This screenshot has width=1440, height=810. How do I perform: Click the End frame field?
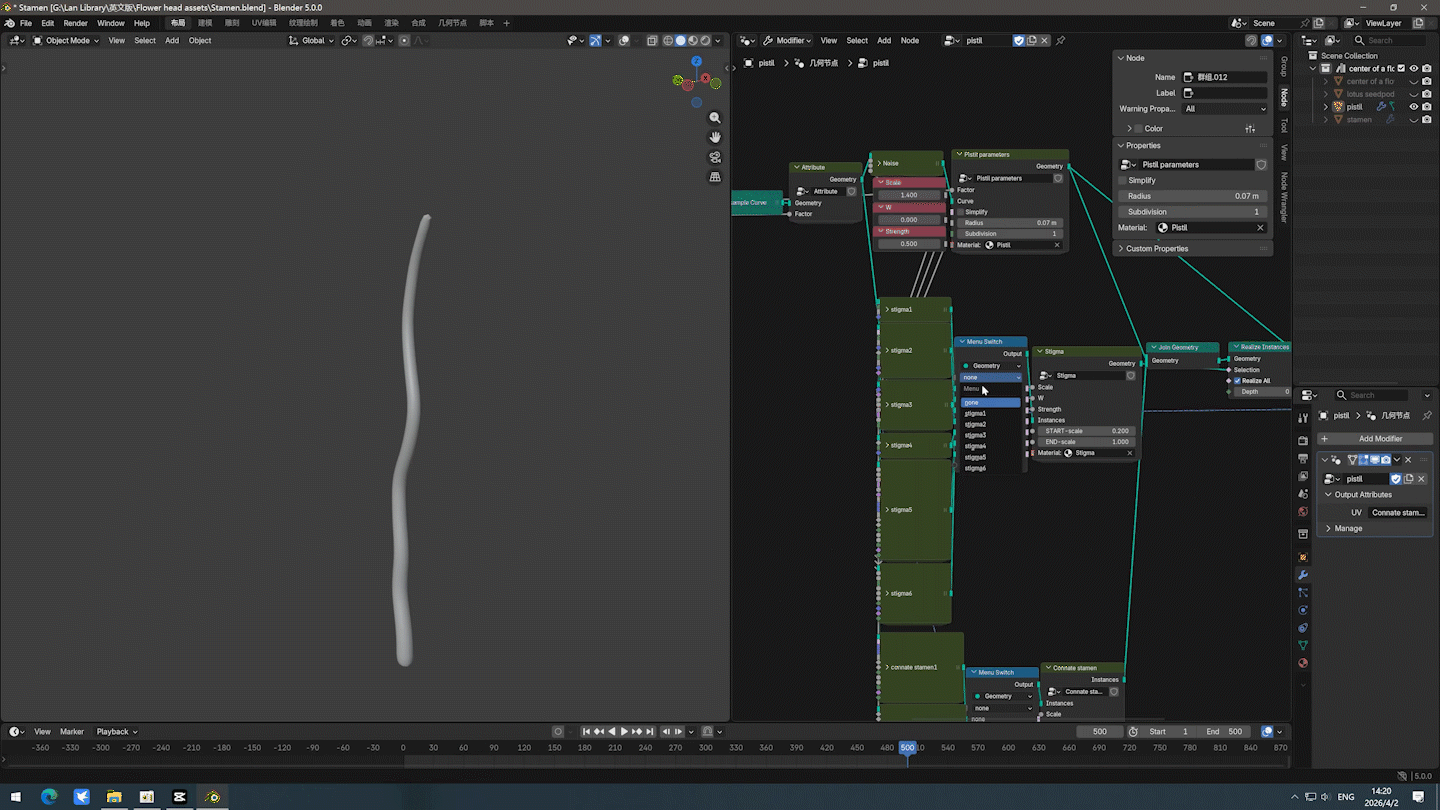[1224, 732]
